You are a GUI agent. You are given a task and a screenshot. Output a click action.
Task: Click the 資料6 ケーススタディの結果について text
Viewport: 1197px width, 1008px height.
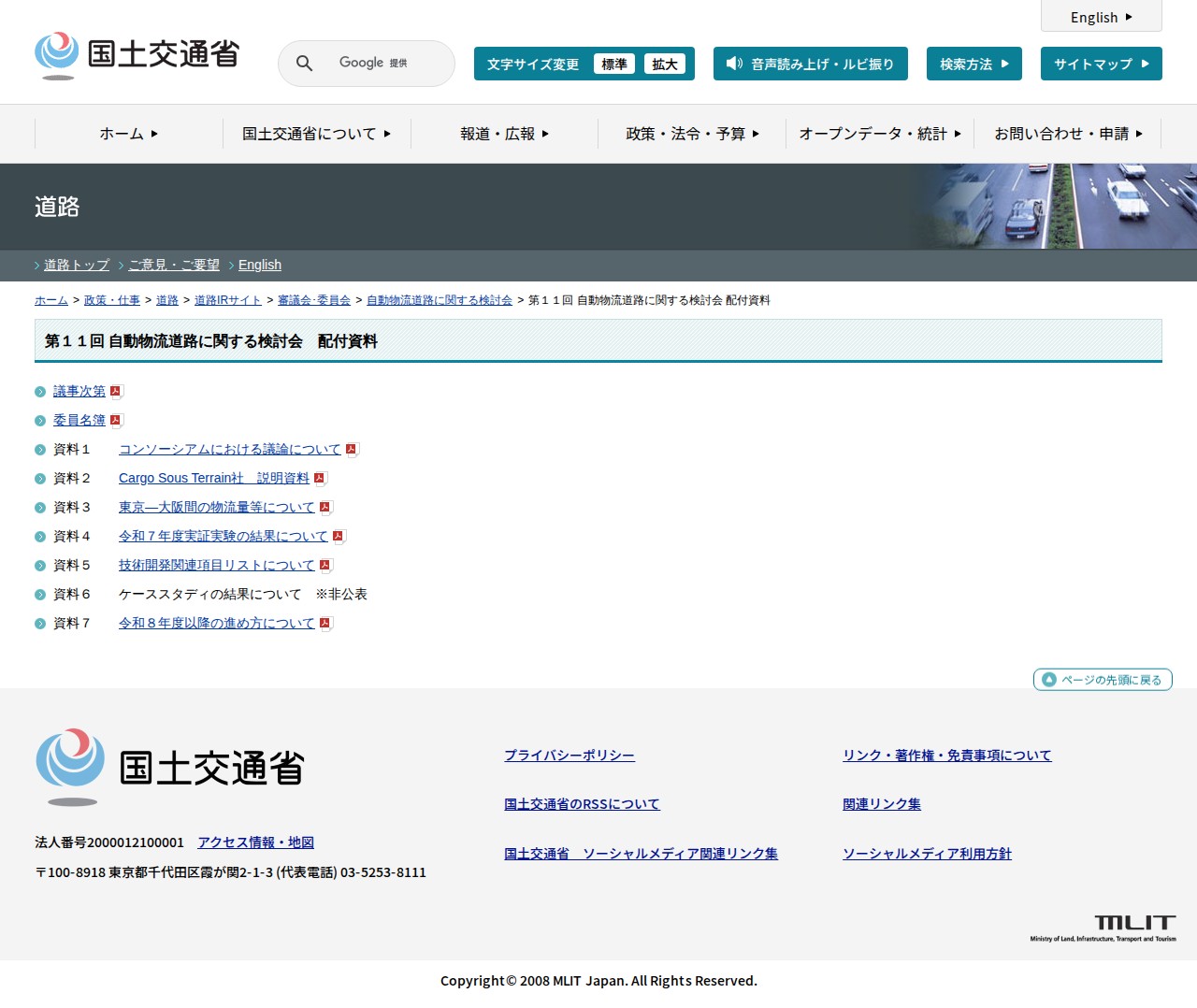click(x=210, y=595)
